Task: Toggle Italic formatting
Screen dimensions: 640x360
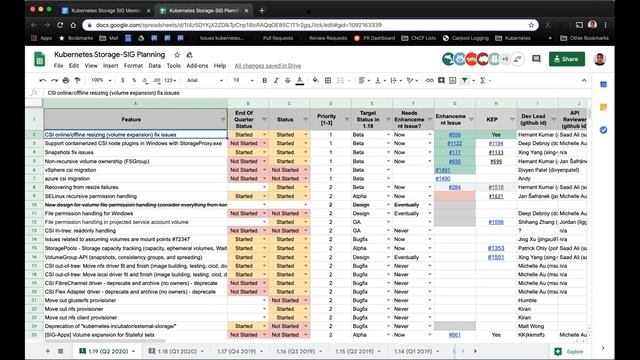Action: coord(276,80)
